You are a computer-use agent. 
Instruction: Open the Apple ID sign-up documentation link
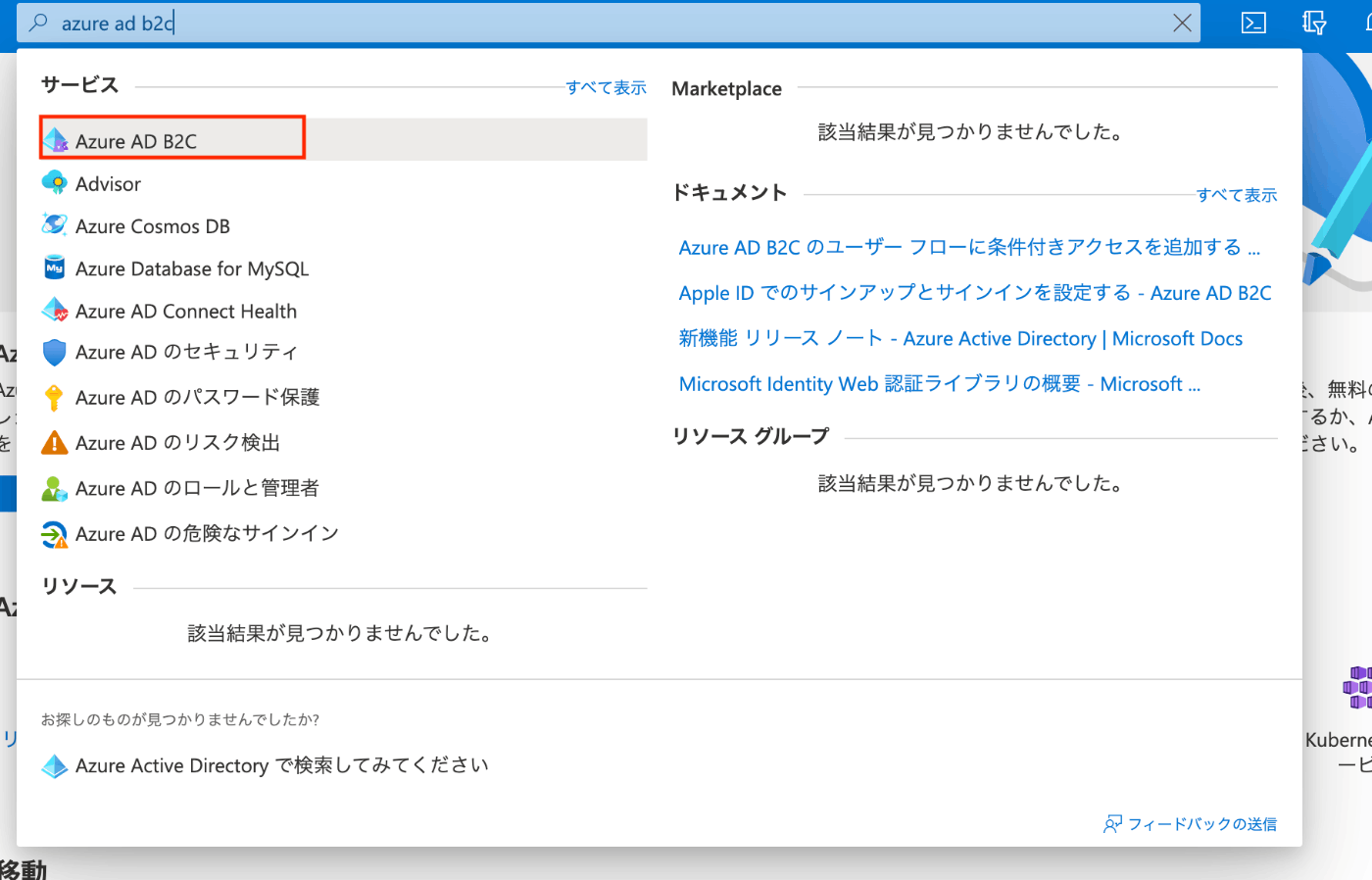coord(975,293)
